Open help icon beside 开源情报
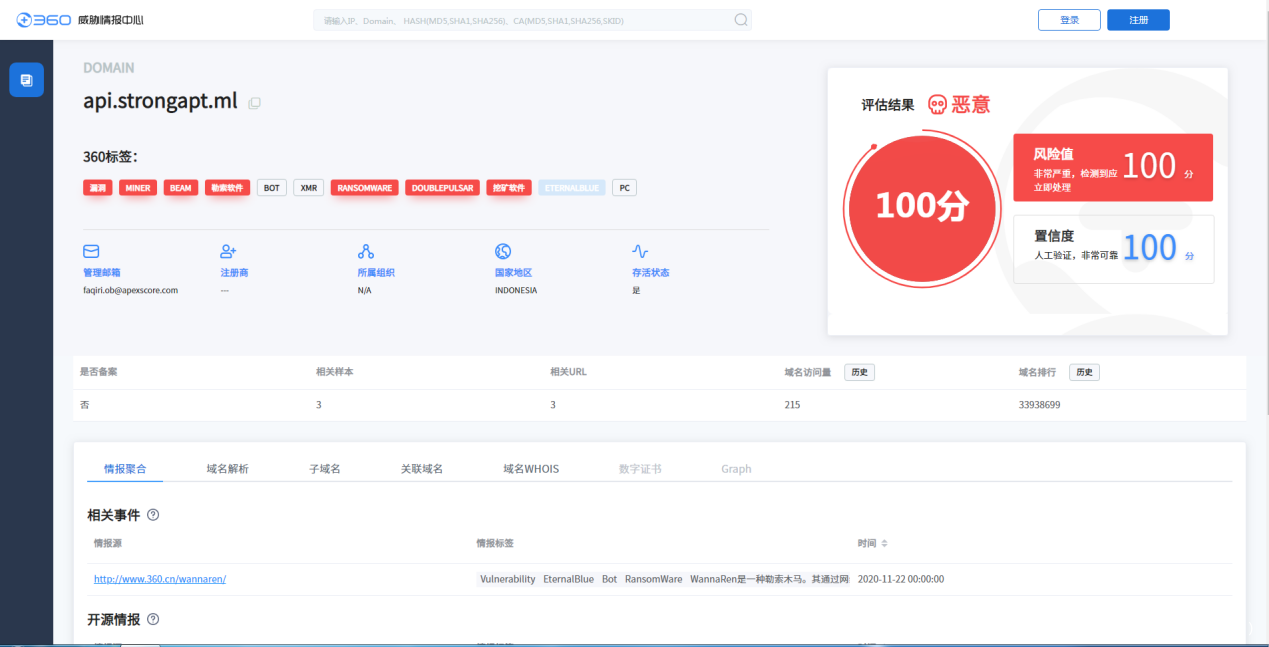The image size is (1269, 647). pyautogui.click(x=153, y=619)
